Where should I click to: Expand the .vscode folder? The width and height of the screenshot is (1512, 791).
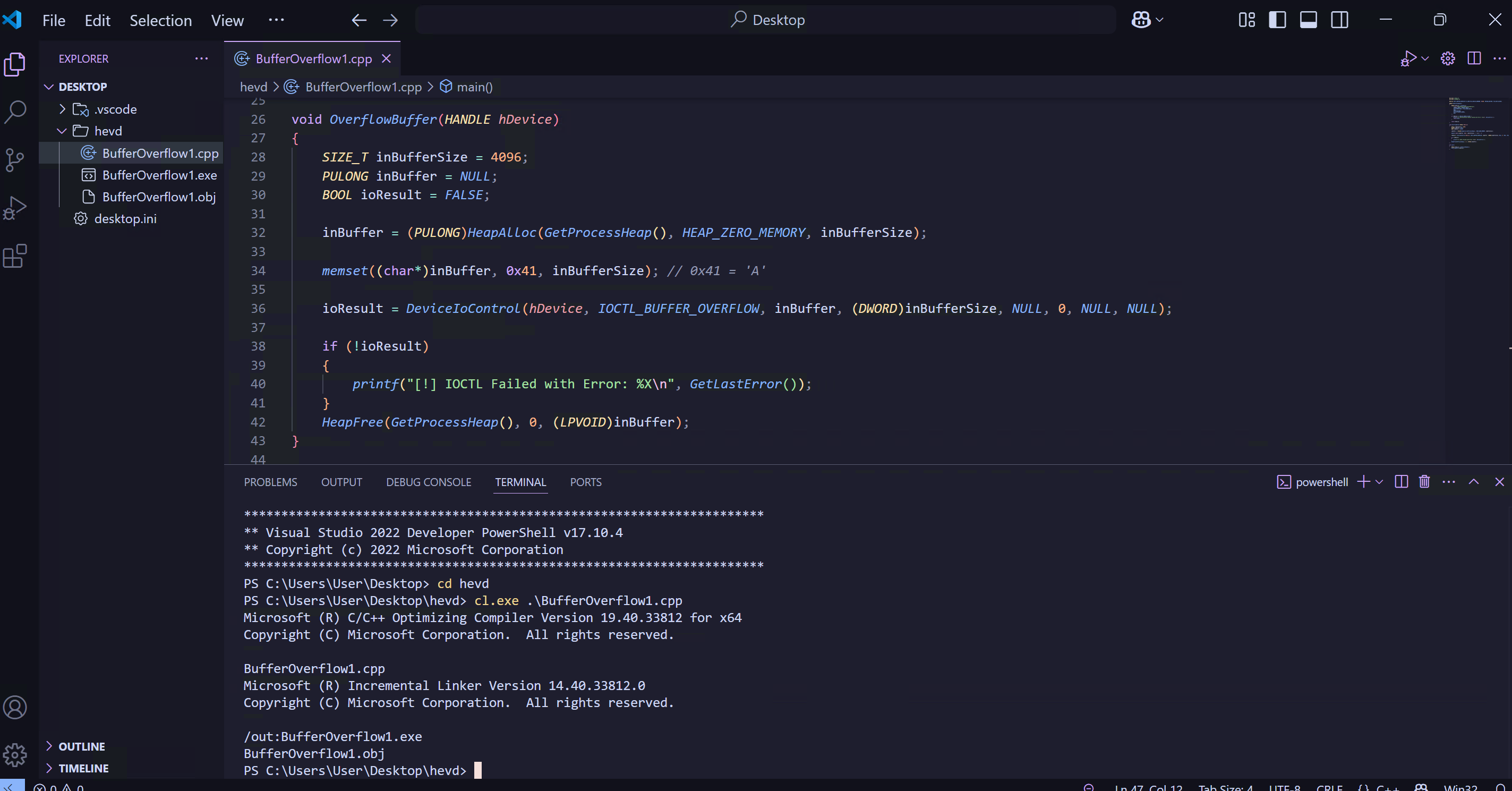pos(115,109)
